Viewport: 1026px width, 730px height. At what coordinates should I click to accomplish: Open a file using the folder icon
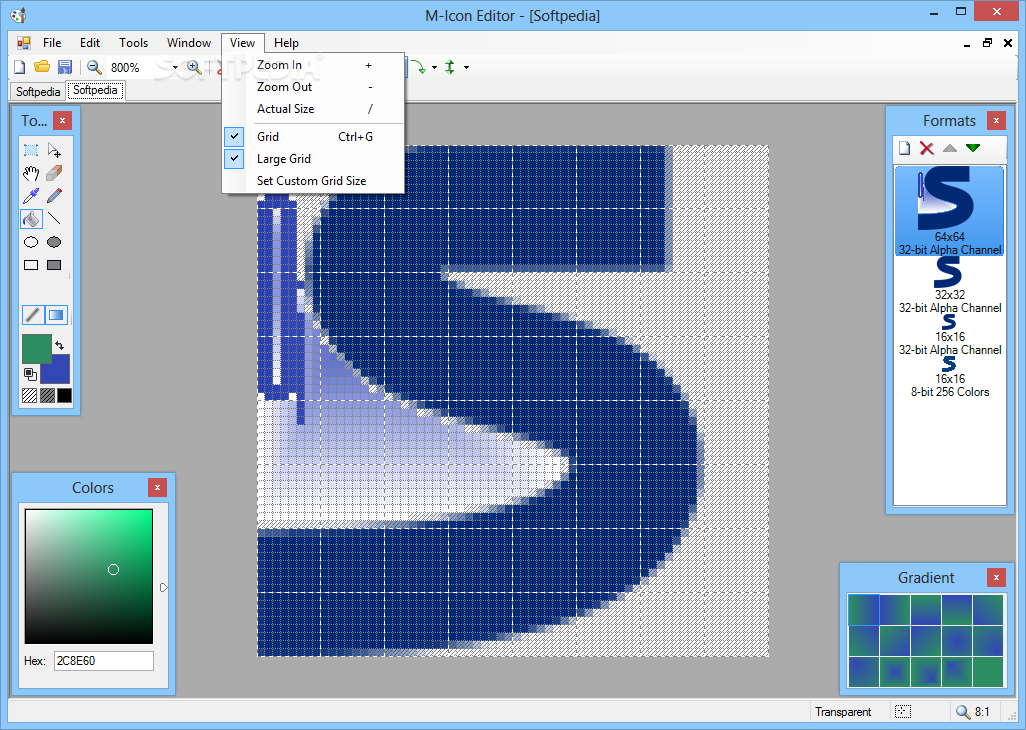(42, 67)
